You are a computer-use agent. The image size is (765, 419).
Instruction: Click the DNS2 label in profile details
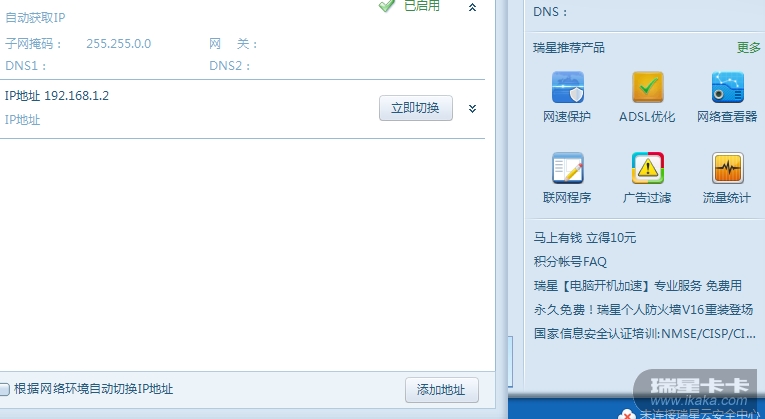(229, 66)
